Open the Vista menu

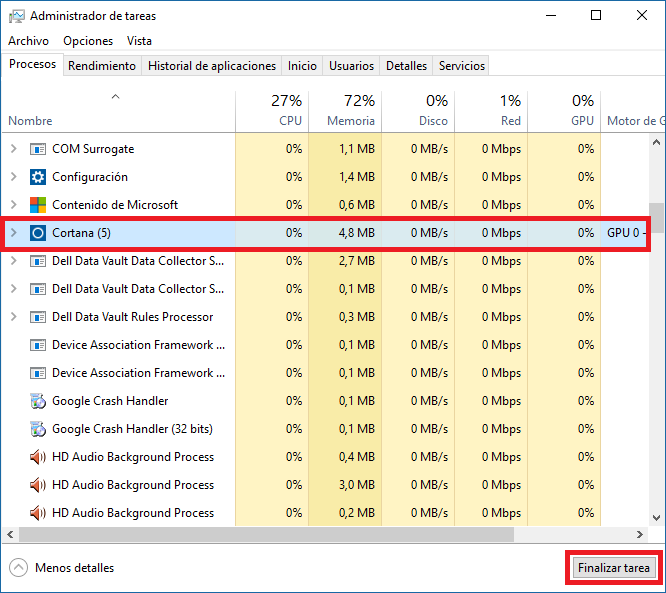pyautogui.click(x=139, y=41)
